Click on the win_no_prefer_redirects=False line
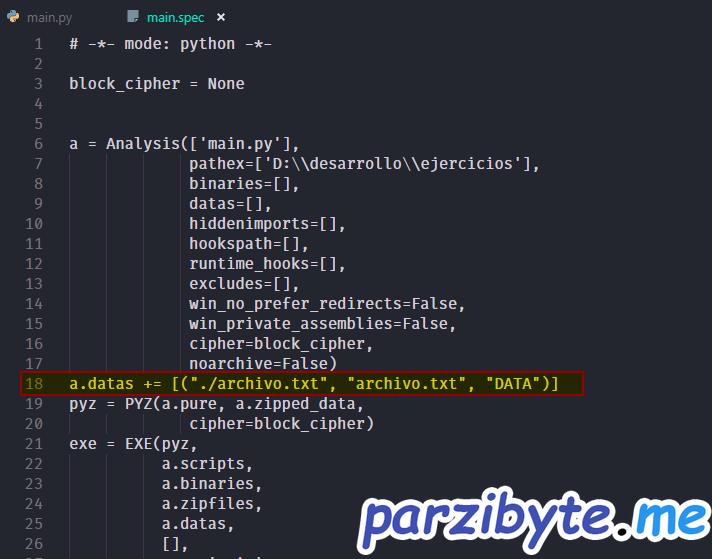This screenshot has width=712, height=559. [x=327, y=304]
